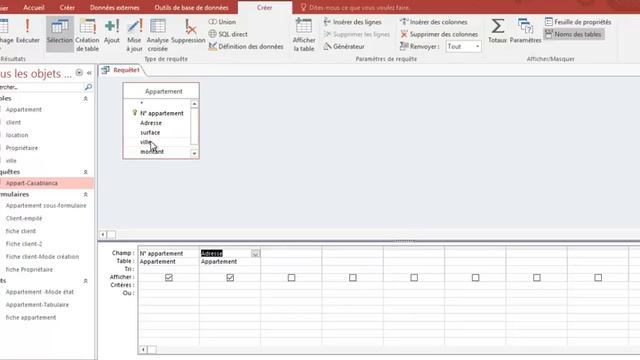Select Suppression query type
The width and height of the screenshot is (640, 360).
(188, 32)
